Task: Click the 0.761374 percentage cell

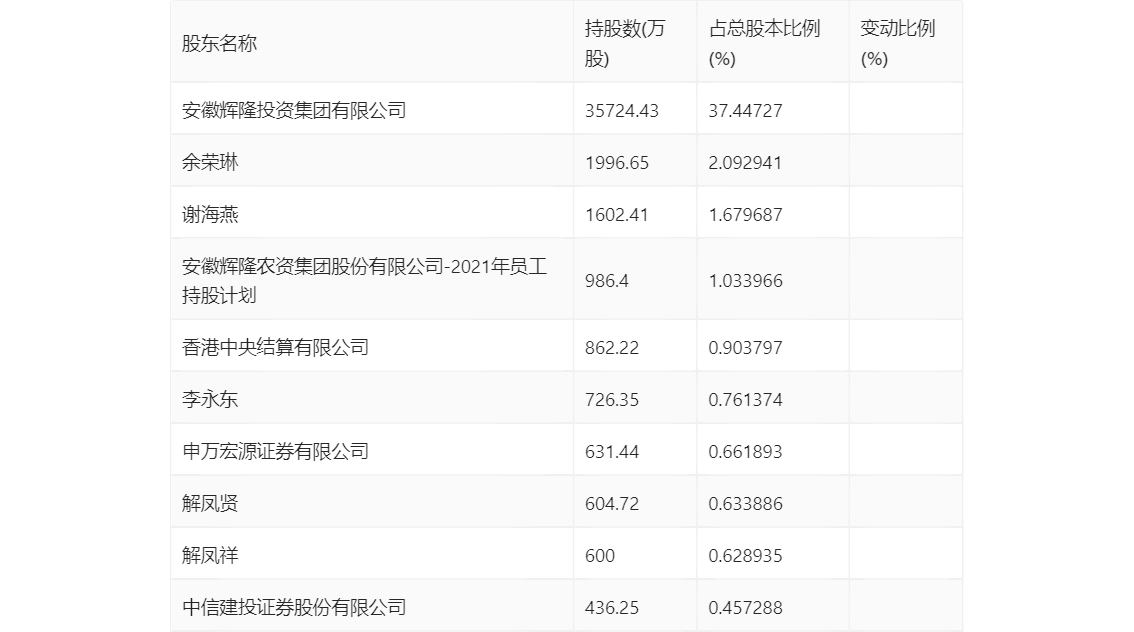Action: pos(745,400)
